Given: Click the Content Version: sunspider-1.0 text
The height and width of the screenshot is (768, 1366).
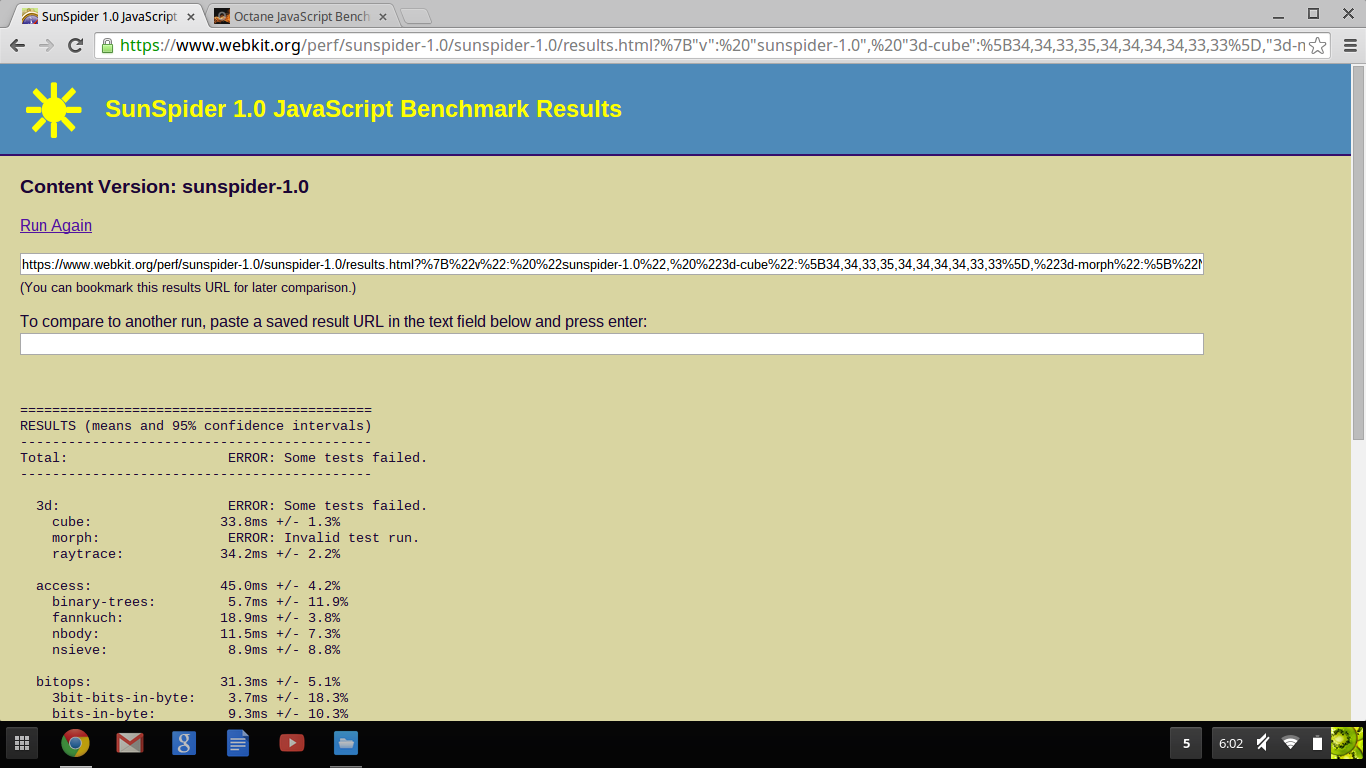Looking at the screenshot, I should coord(164,187).
